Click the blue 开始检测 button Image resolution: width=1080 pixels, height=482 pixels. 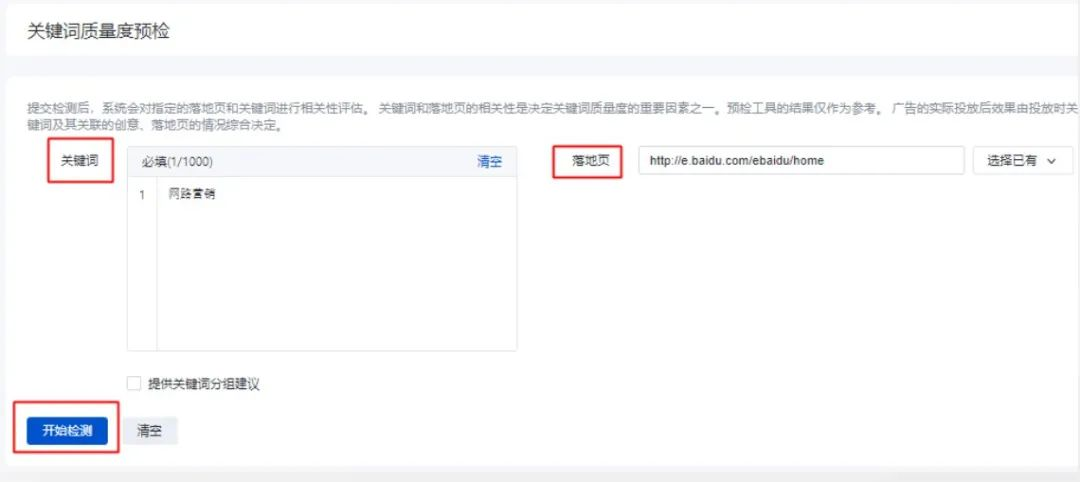pyautogui.click(x=67, y=431)
